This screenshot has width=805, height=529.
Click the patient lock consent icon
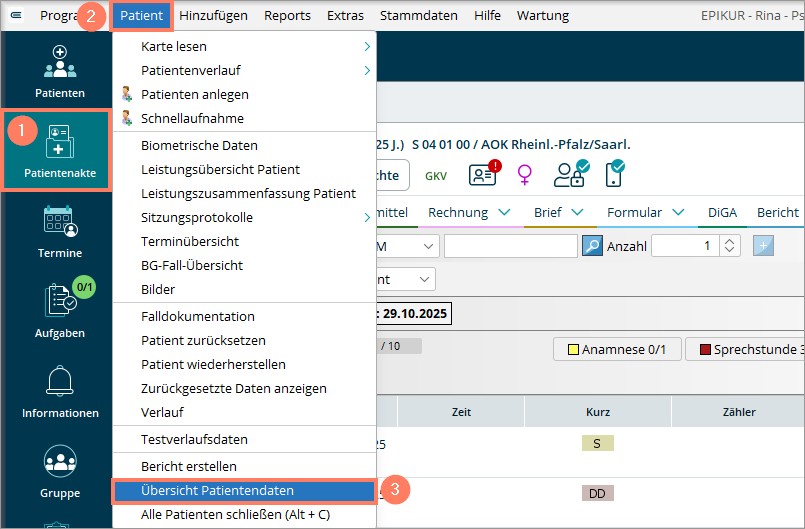[x=571, y=174]
